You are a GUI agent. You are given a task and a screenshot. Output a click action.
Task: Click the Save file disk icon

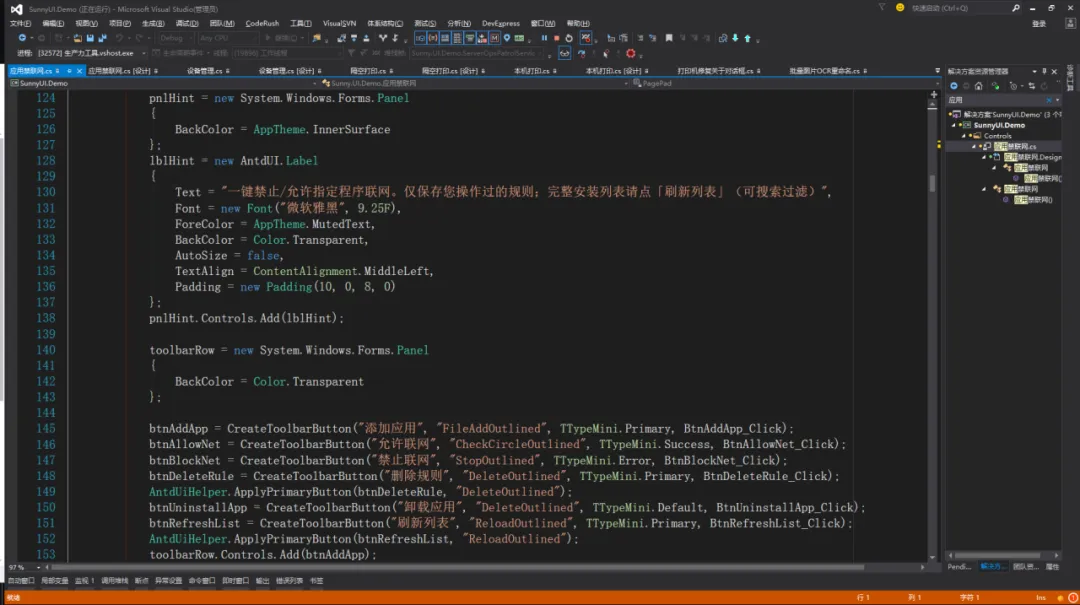pos(90,39)
